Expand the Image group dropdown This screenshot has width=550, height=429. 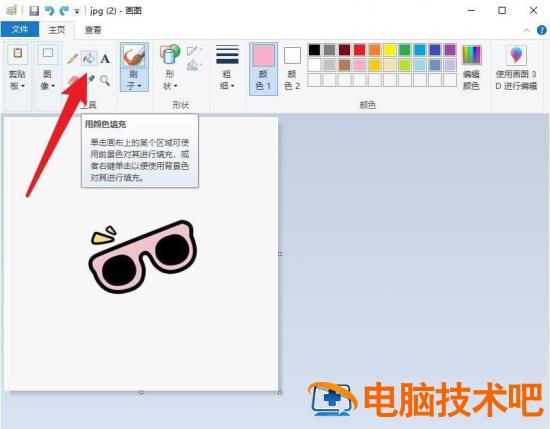tap(53, 86)
